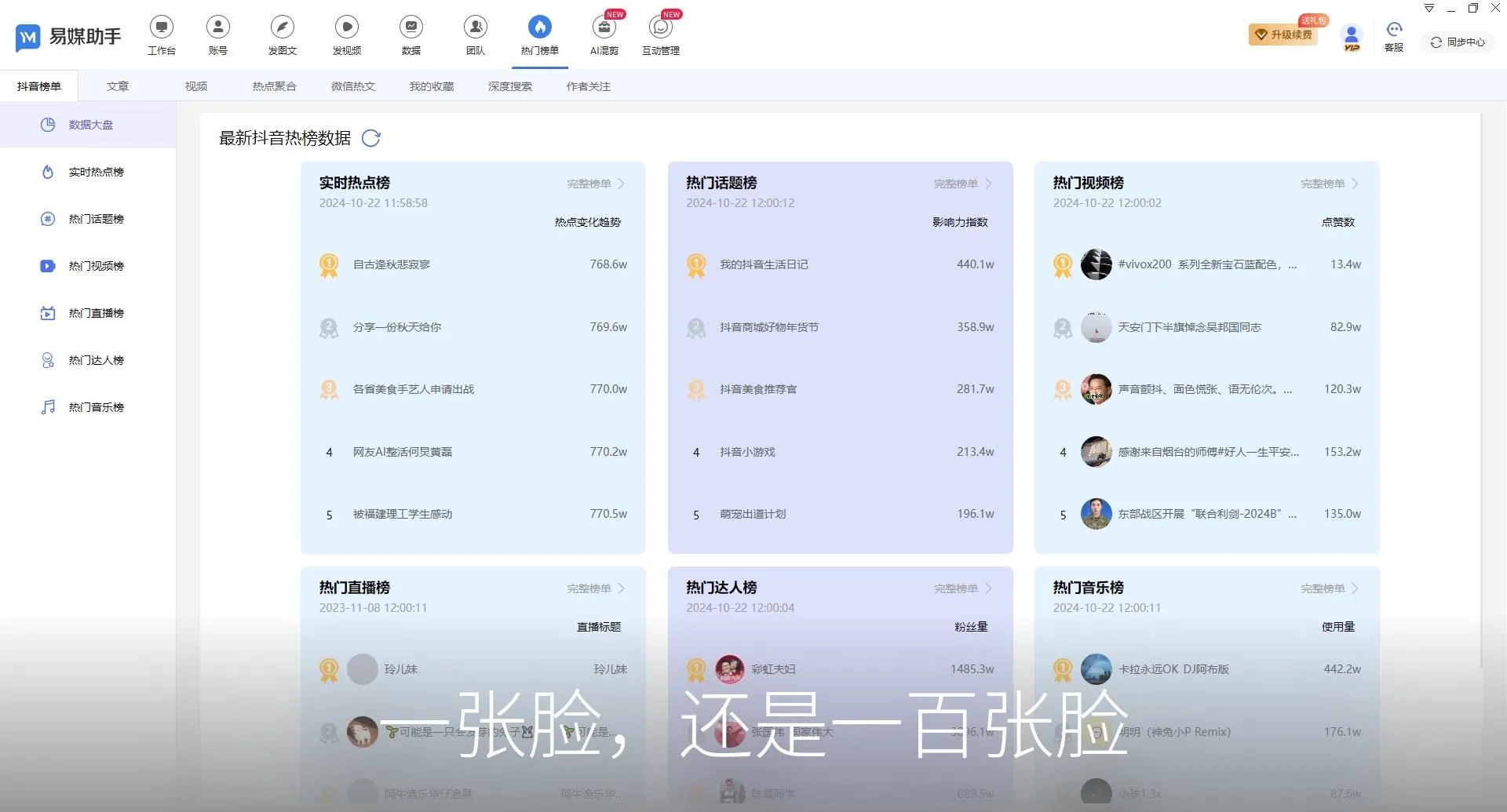Refresh the latest Douyin hot list data
The width and height of the screenshot is (1507, 812).
(371, 138)
